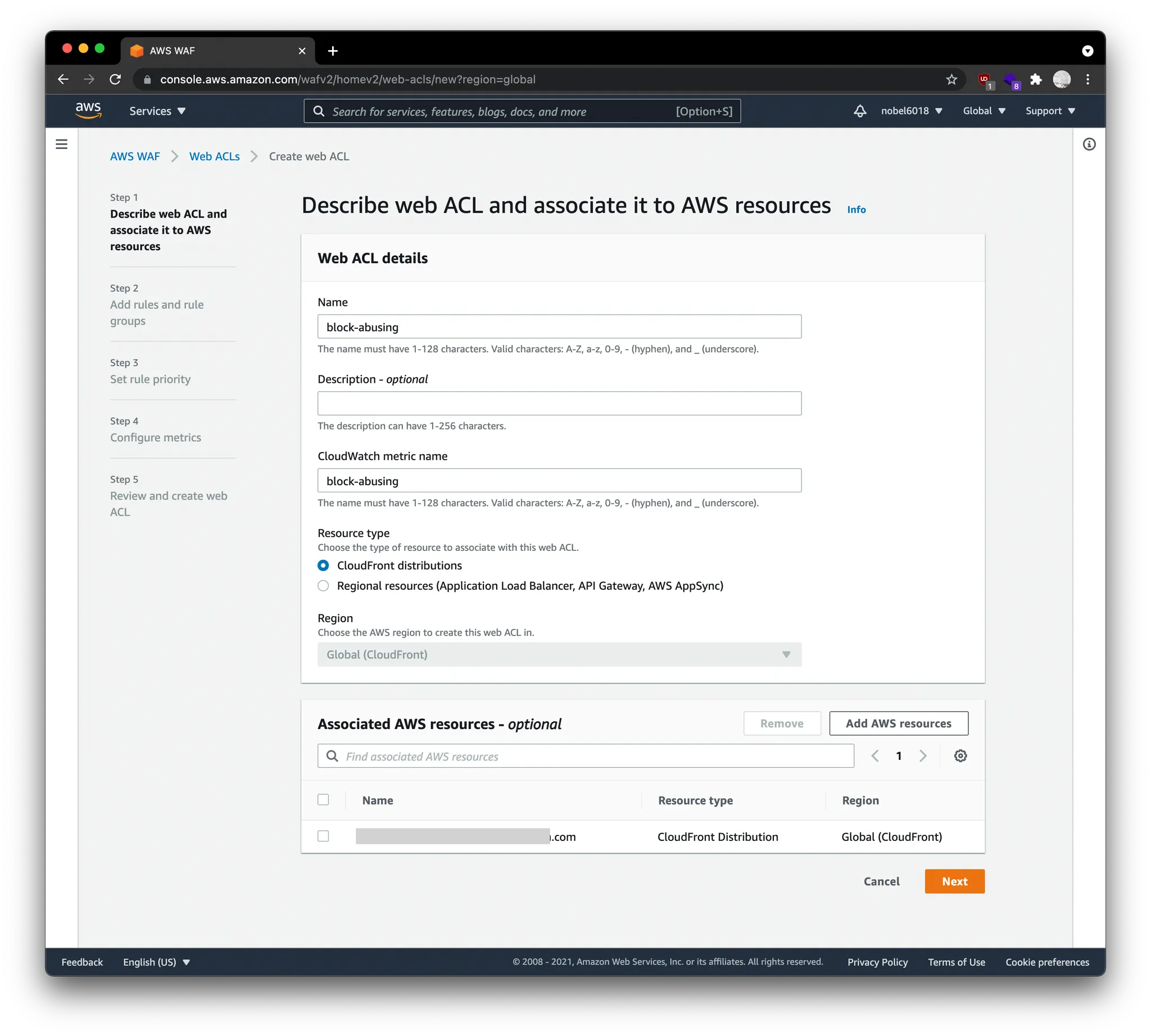1151x1036 pixels.
Task: Open the nobel6018 account dropdown
Action: [x=911, y=111]
